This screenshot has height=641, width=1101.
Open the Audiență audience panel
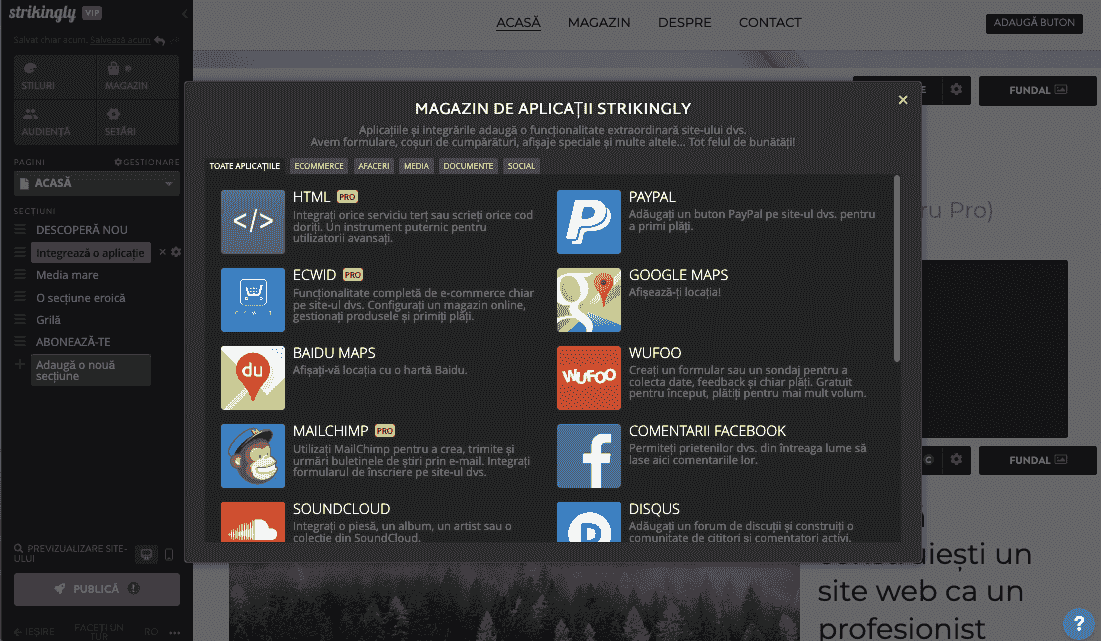pyautogui.click(x=55, y=122)
